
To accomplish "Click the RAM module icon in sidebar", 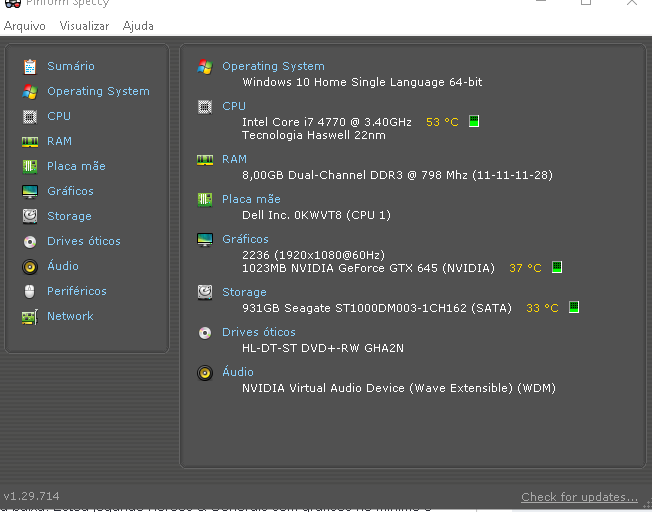I will click(30, 142).
